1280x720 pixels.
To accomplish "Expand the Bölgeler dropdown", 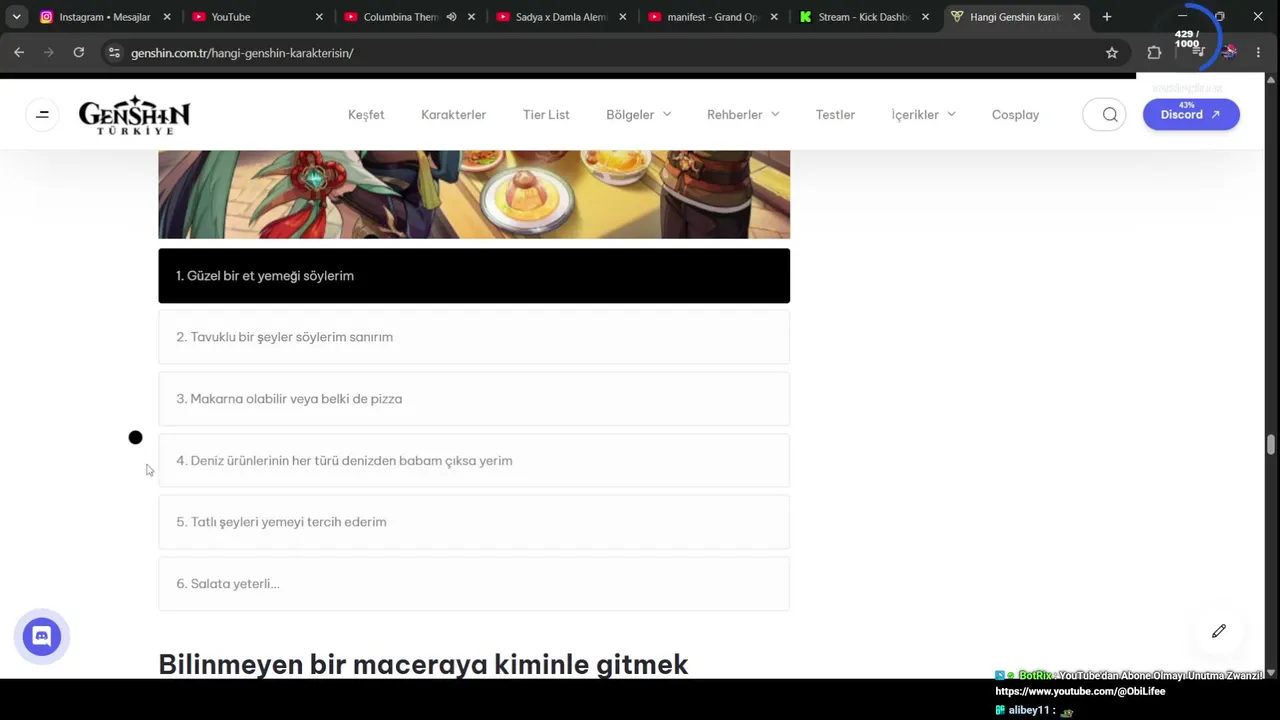I will (x=638, y=115).
